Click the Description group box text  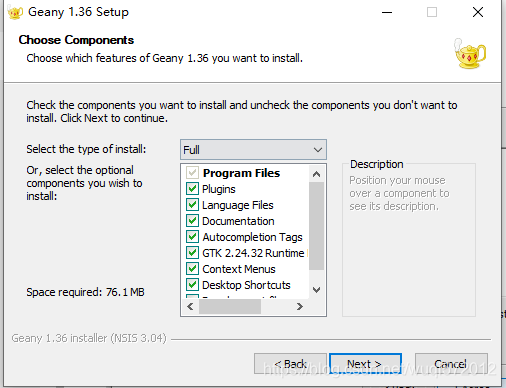tap(399, 193)
